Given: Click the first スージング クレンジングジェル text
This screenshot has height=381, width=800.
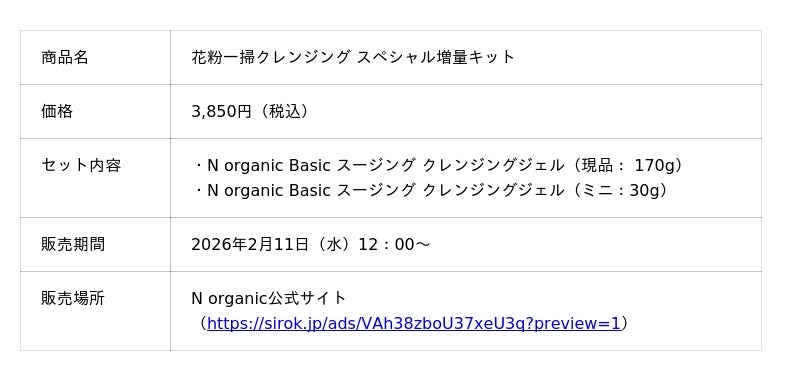Looking at the screenshot, I should click(x=451, y=165).
